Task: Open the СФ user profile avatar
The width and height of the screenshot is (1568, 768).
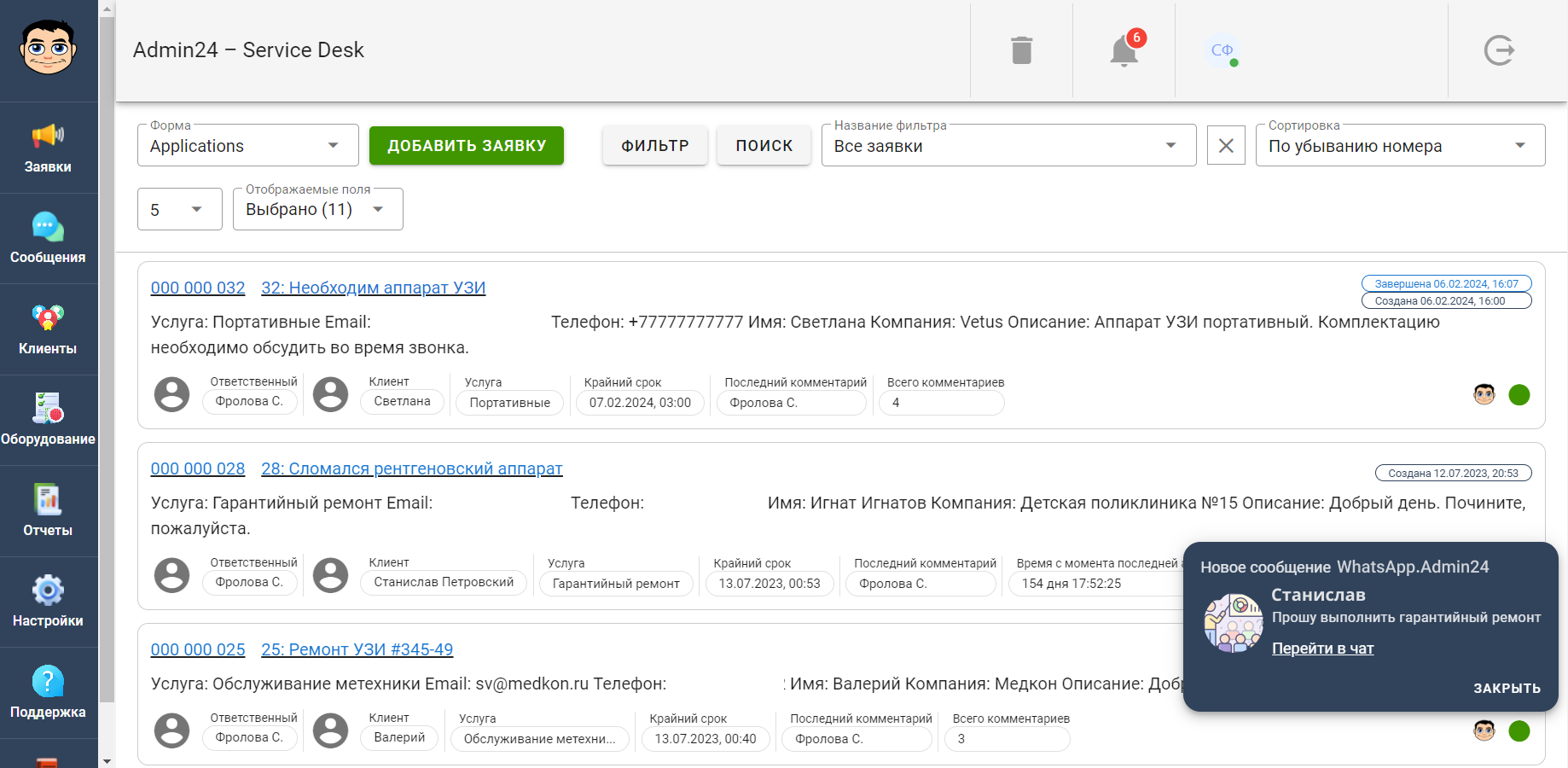Action: coord(1222,50)
